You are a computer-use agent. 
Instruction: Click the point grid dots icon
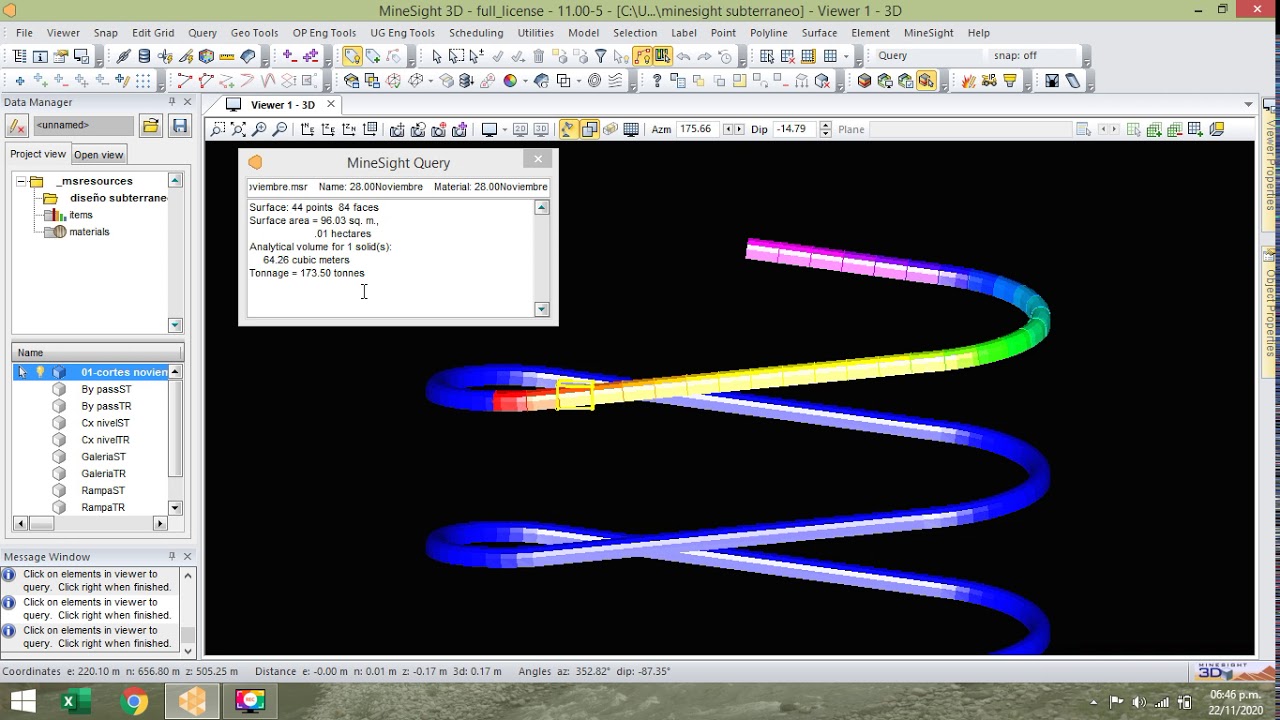click(x=143, y=81)
